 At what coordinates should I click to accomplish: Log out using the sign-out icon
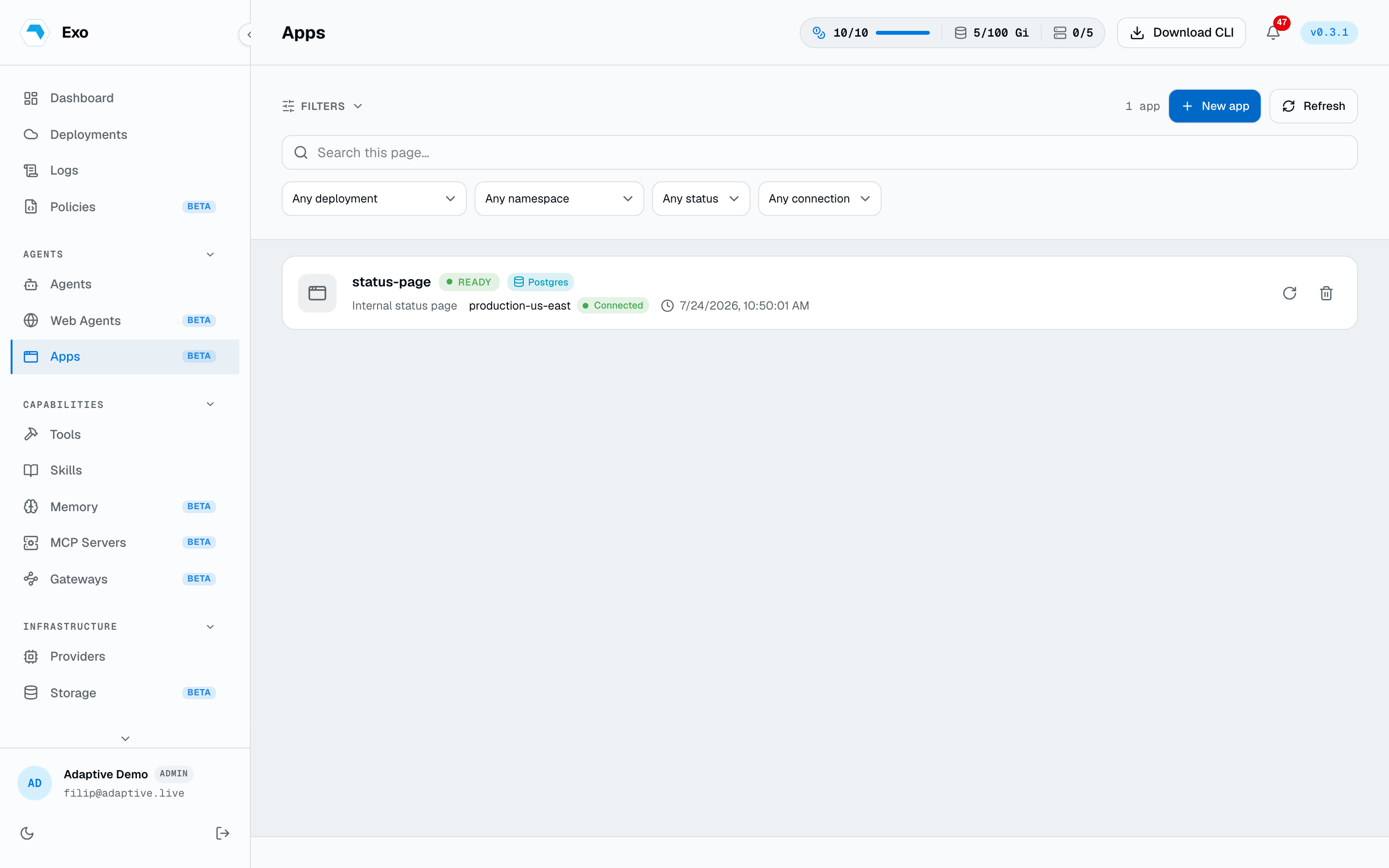coord(222,833)
